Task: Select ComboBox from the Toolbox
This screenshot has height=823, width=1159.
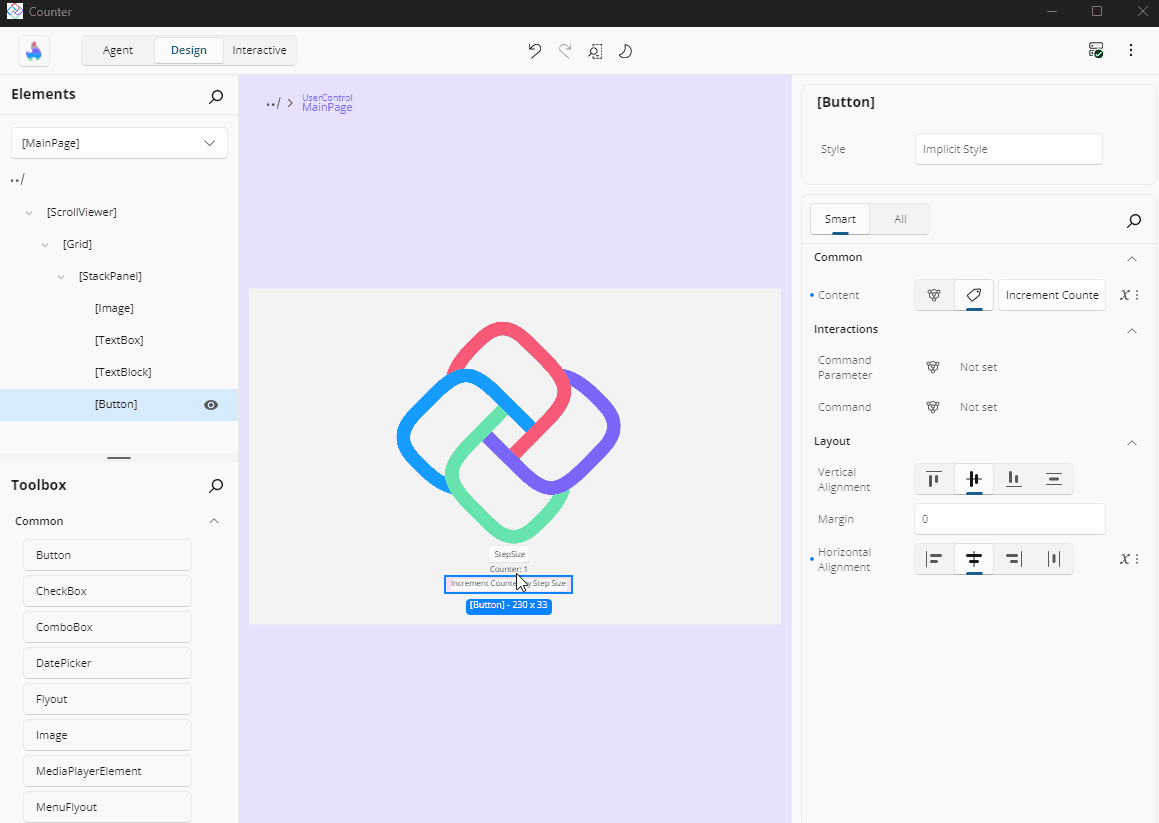Action: 107,627
